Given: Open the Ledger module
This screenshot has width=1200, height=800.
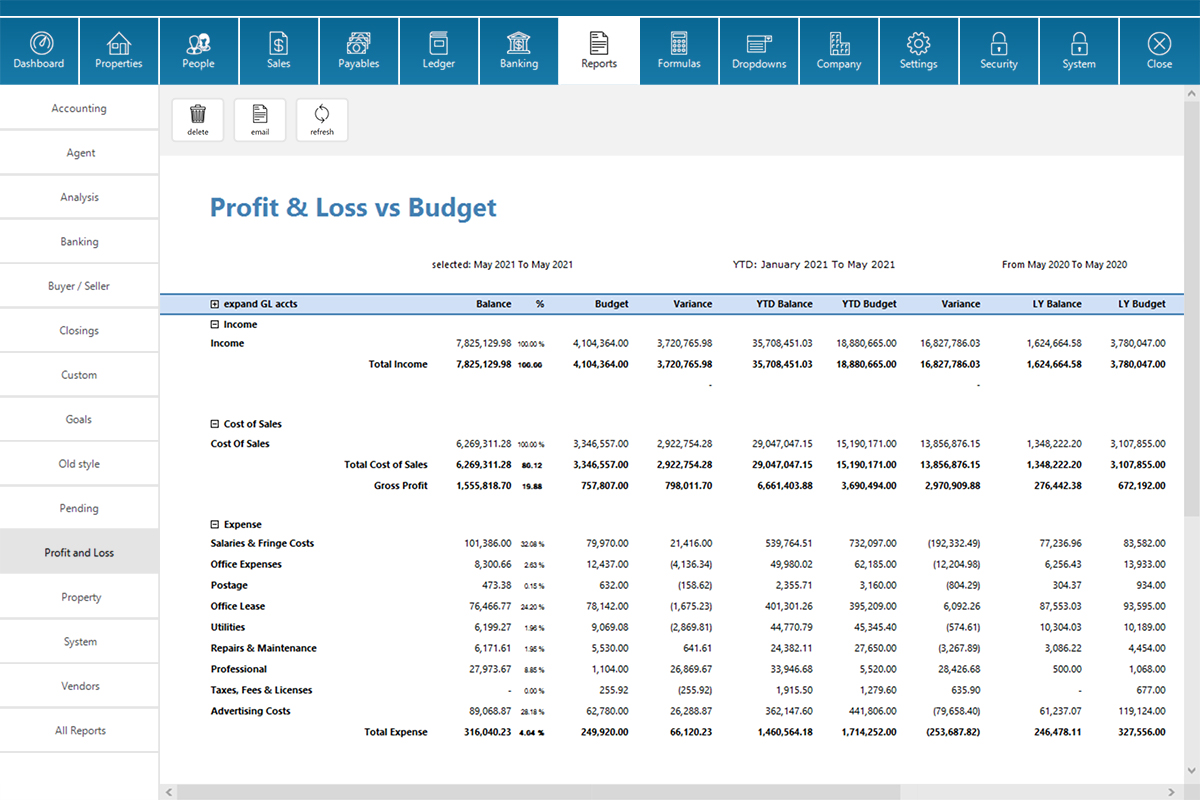Looking at the screenshot, I should pyautogui.click(x=438, y=50).
